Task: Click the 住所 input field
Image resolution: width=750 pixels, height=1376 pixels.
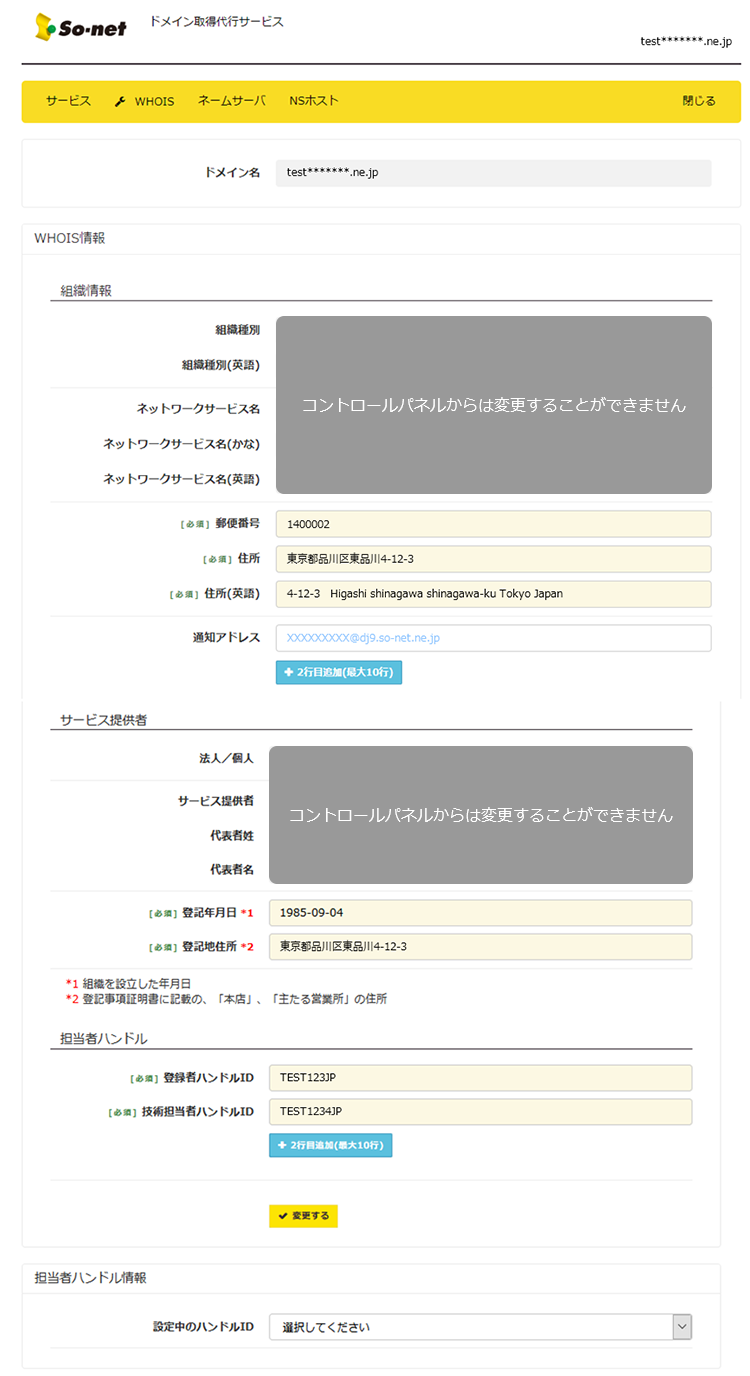Action: coord(493,559)
